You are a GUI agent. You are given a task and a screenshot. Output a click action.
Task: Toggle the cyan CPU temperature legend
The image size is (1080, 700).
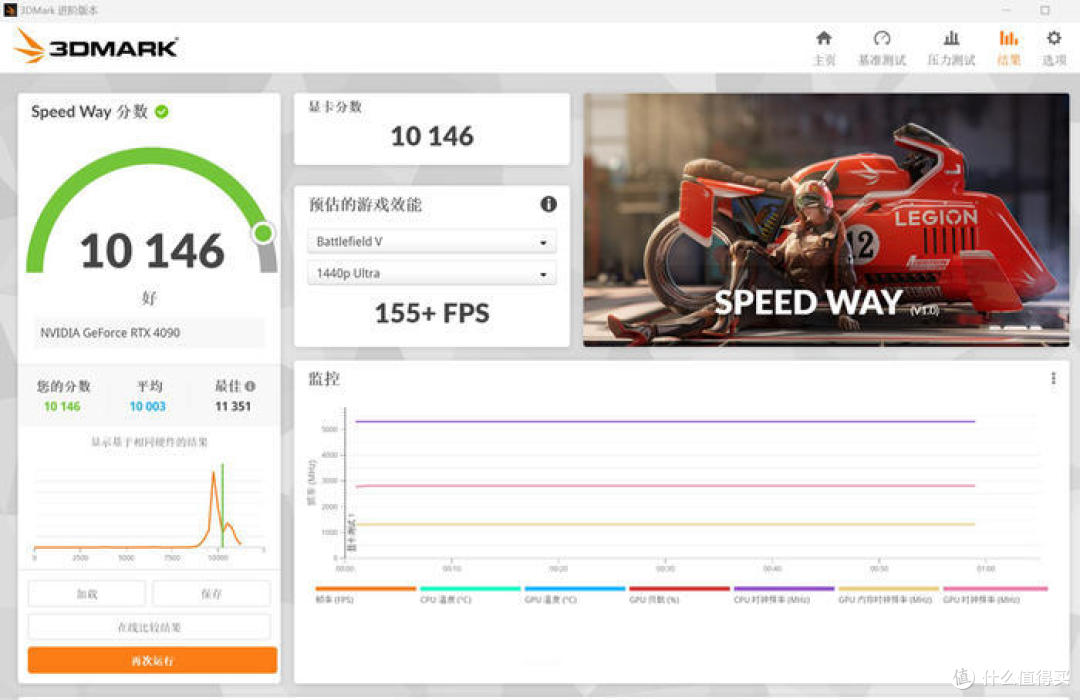[x=470, y=595]
